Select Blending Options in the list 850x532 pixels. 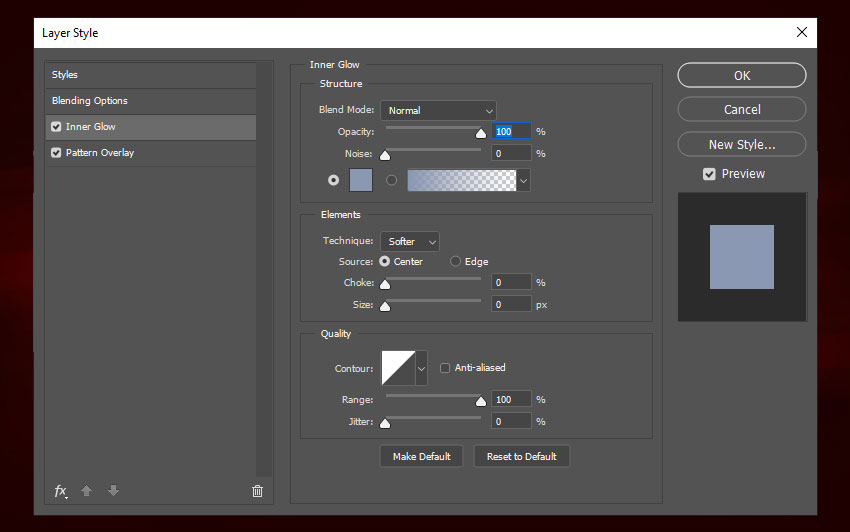pyautogui.click(x=90, y=101)
